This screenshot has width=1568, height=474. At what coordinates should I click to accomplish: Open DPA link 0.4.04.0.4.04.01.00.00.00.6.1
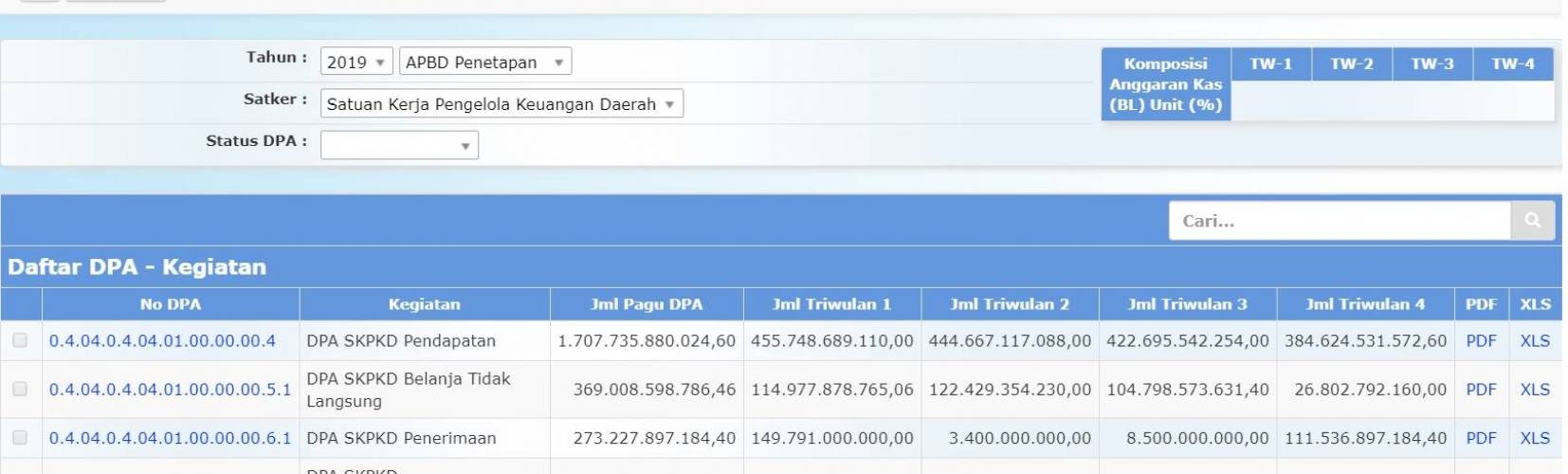pos(170,438)
